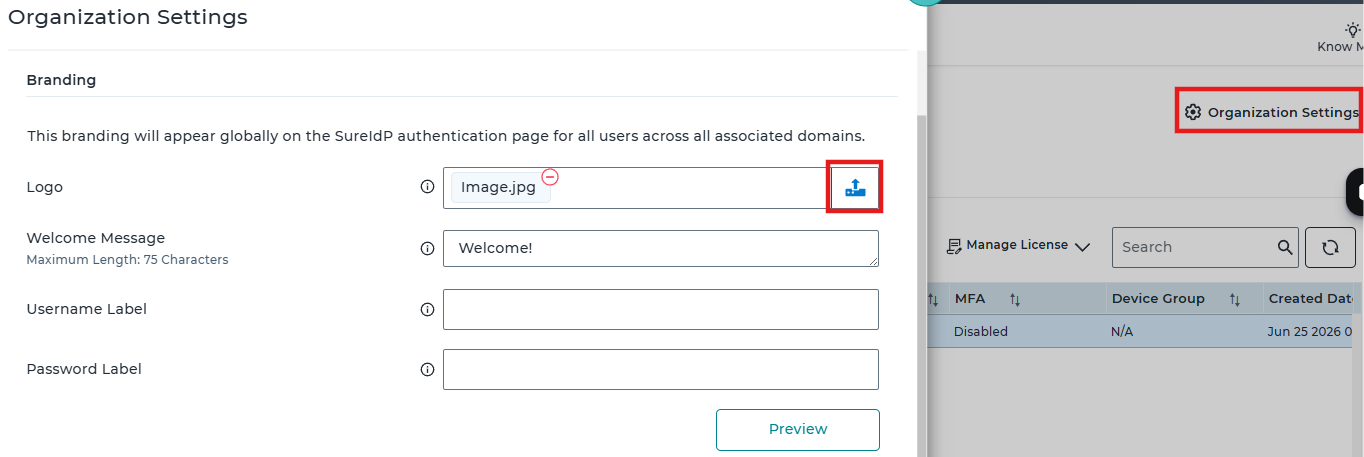The image size is (1364, 457).
Task: Click the refresh icon beside Search
Action: pos(1330,247)
